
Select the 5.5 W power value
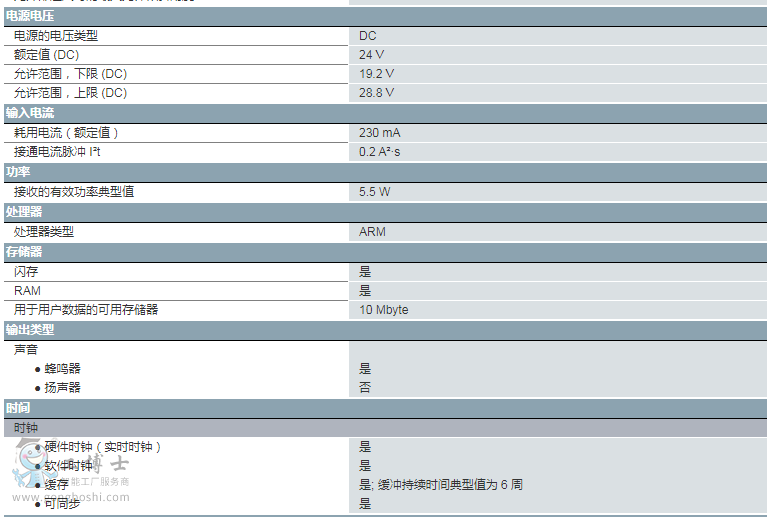pos(375,191)
